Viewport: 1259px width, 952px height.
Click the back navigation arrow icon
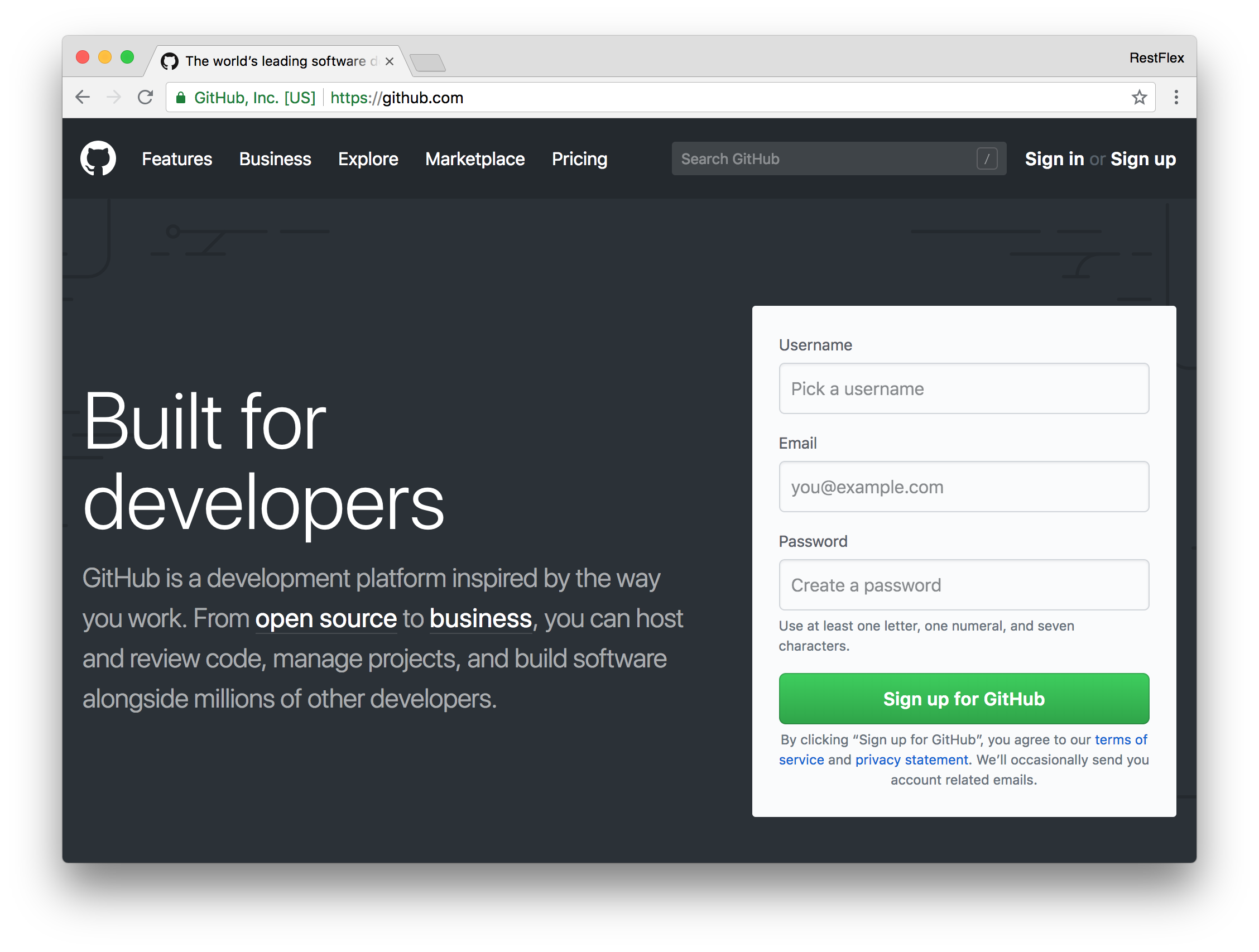point(82,97)
